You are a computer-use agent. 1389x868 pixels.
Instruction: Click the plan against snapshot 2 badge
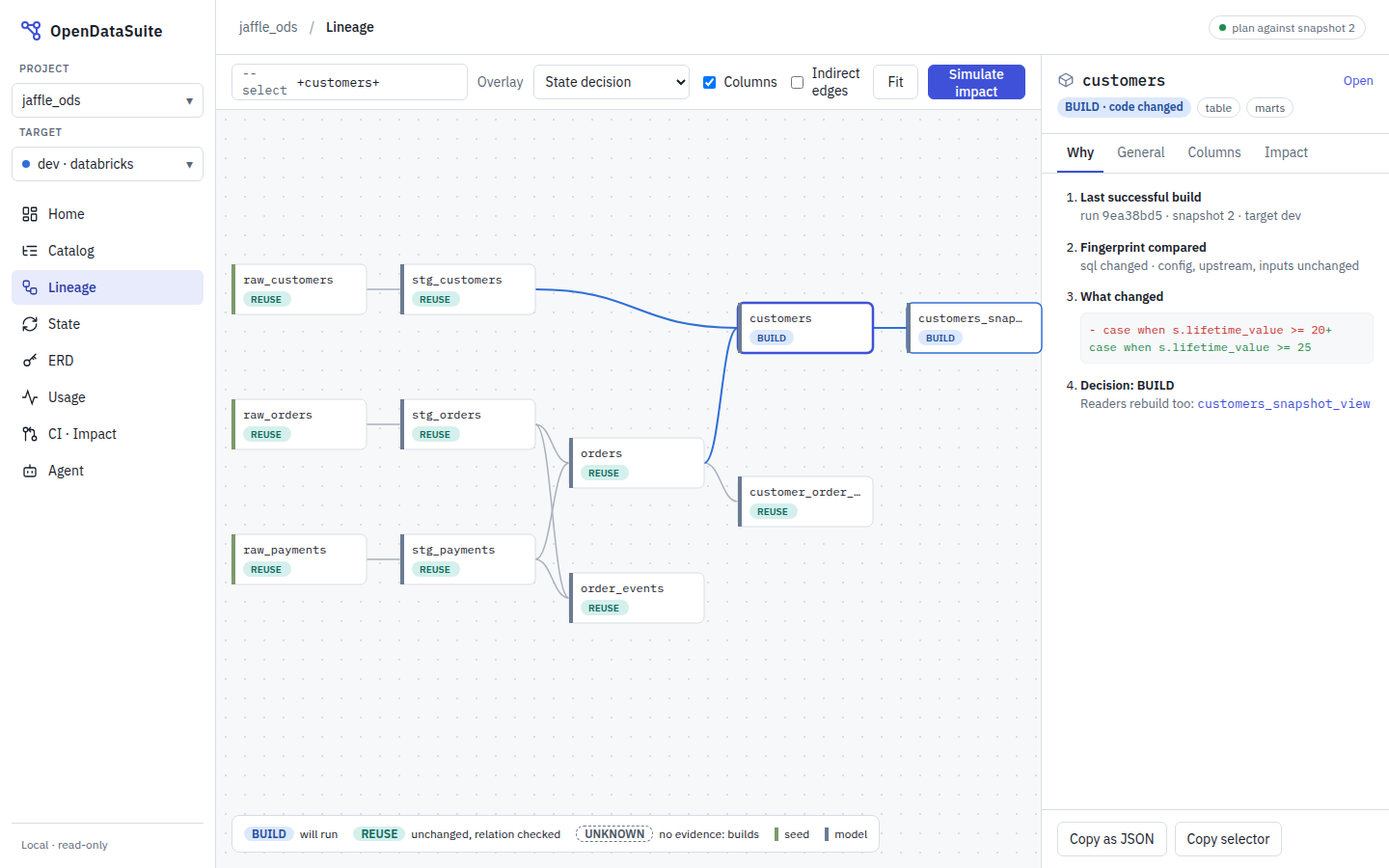click(1287, 28)
